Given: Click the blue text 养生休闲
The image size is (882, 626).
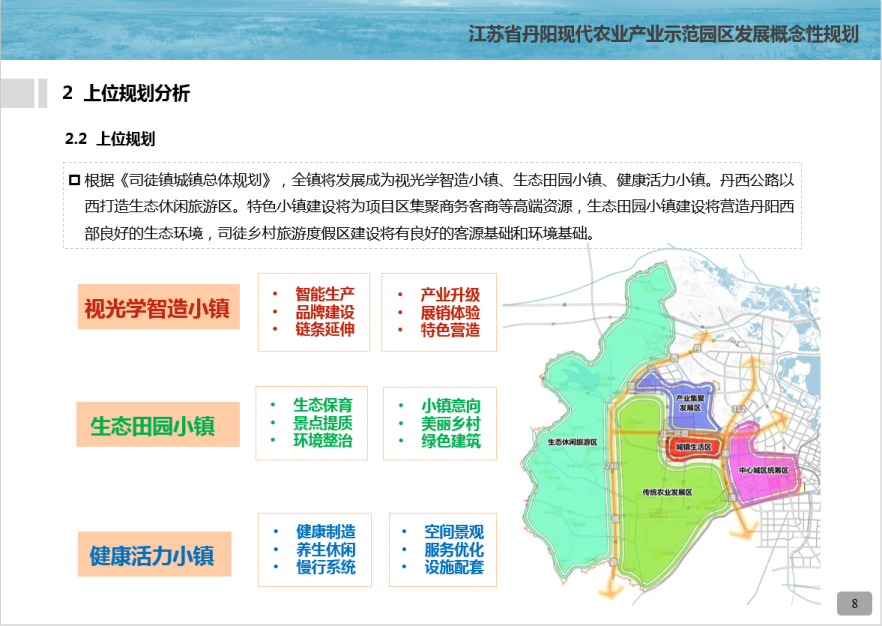Looking at the screenshot, I should 326,550.
